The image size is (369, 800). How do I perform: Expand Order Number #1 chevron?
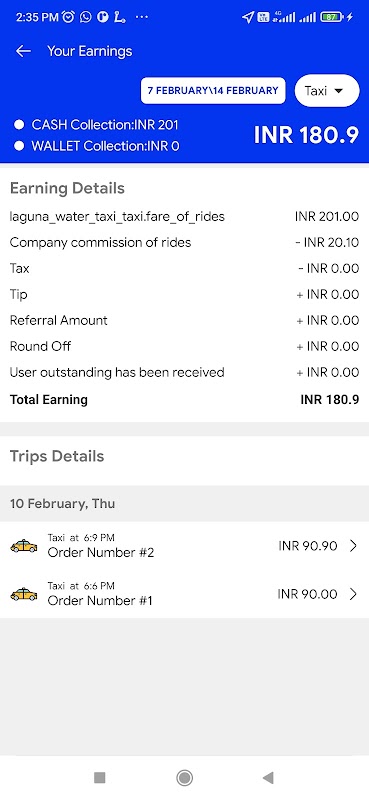pyautogui.click(x=353, y=594)
